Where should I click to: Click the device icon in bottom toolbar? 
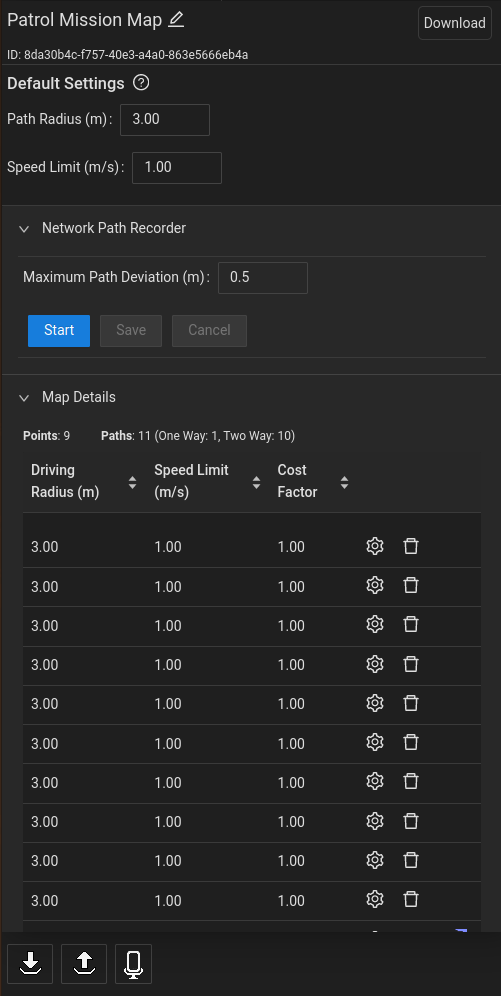(133, 964)
